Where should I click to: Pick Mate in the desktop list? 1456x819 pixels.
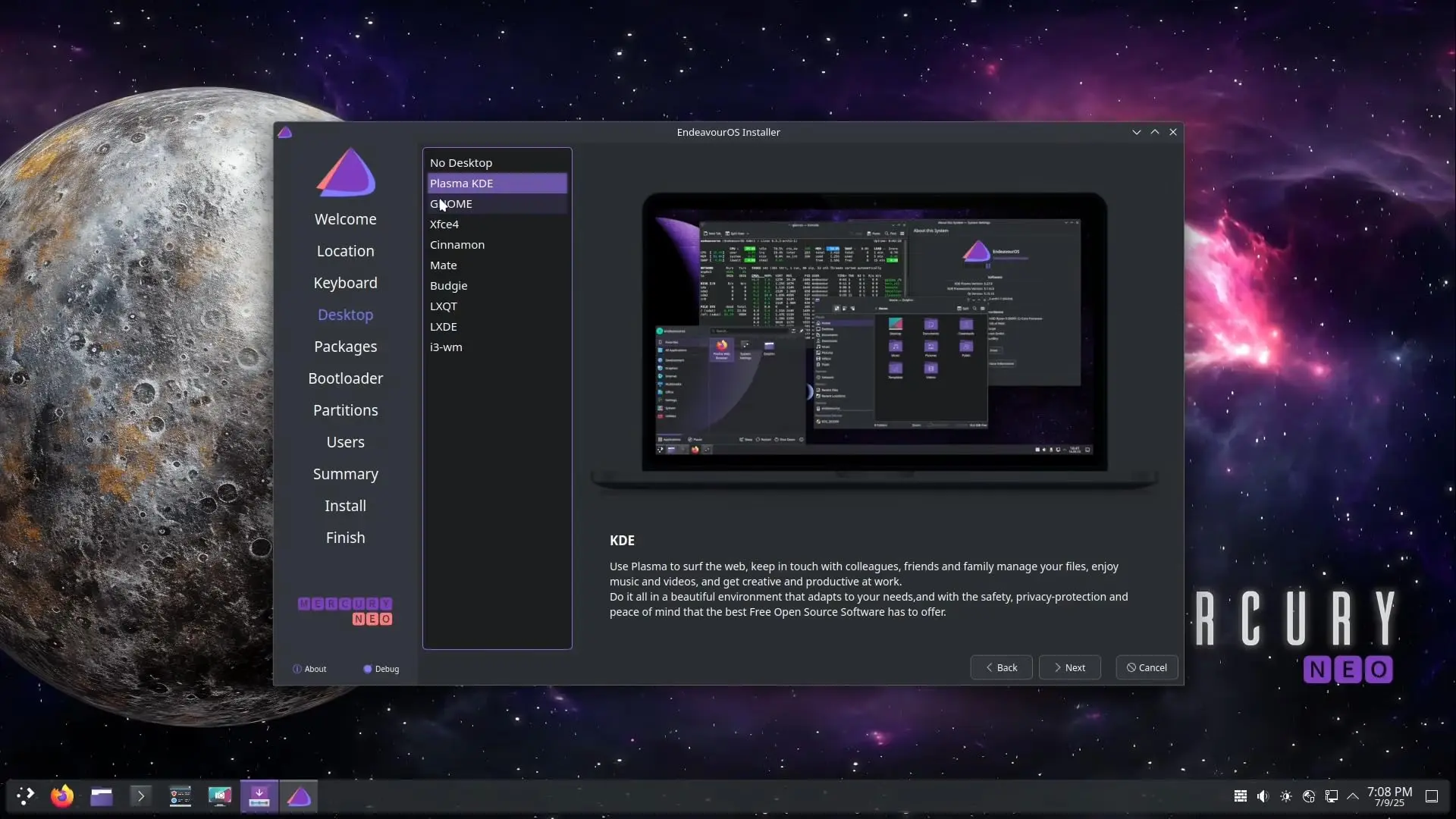pos(497,265)
